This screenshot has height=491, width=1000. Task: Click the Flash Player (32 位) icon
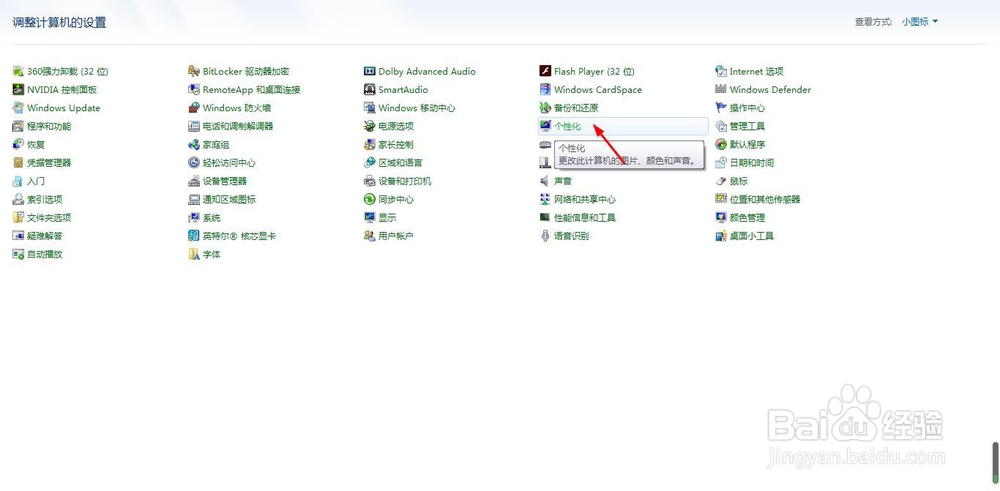click(545, 71)
